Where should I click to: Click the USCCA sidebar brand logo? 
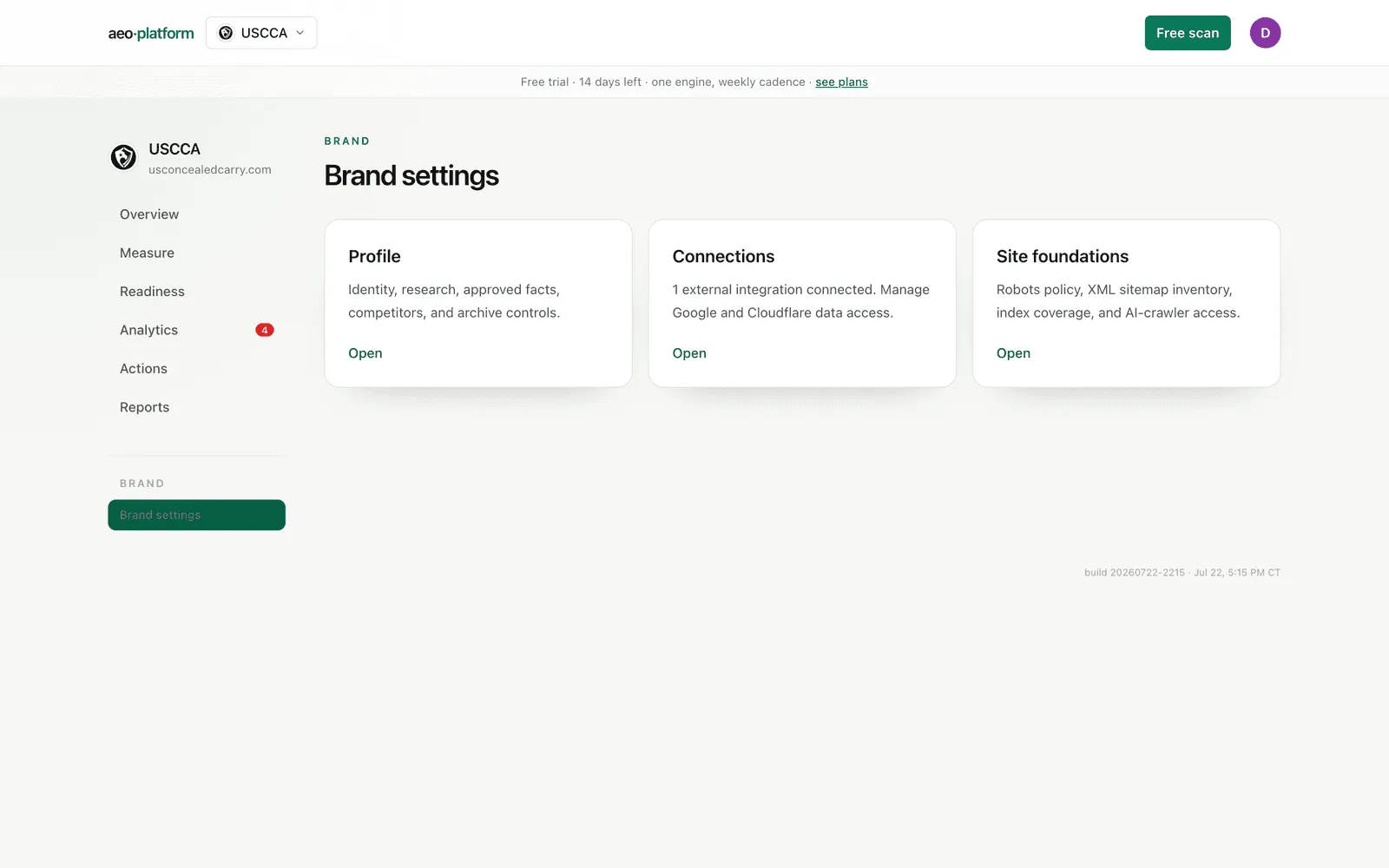[x=123, y=157]
